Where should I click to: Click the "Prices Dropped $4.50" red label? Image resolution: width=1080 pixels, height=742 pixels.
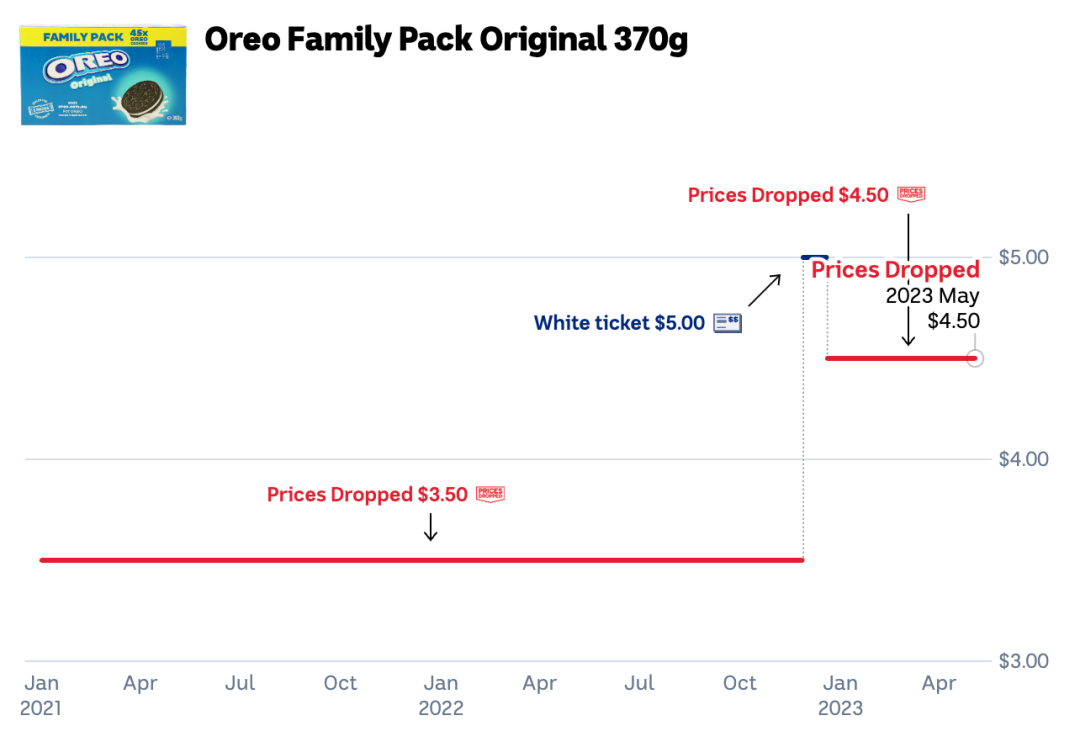pyautogui.click(x=788, y=196)
